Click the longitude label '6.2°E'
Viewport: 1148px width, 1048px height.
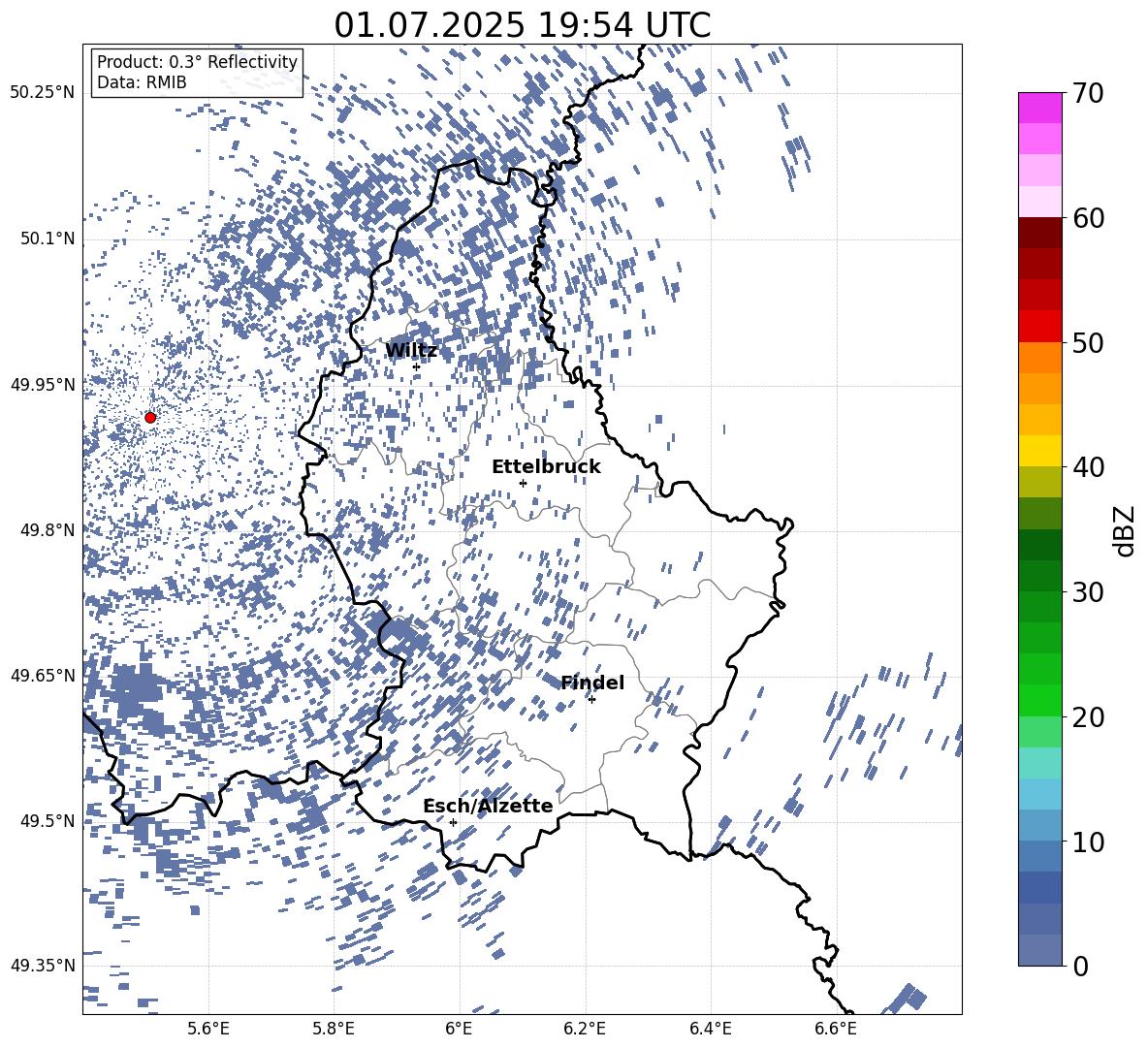click(x=585, y=1029)
